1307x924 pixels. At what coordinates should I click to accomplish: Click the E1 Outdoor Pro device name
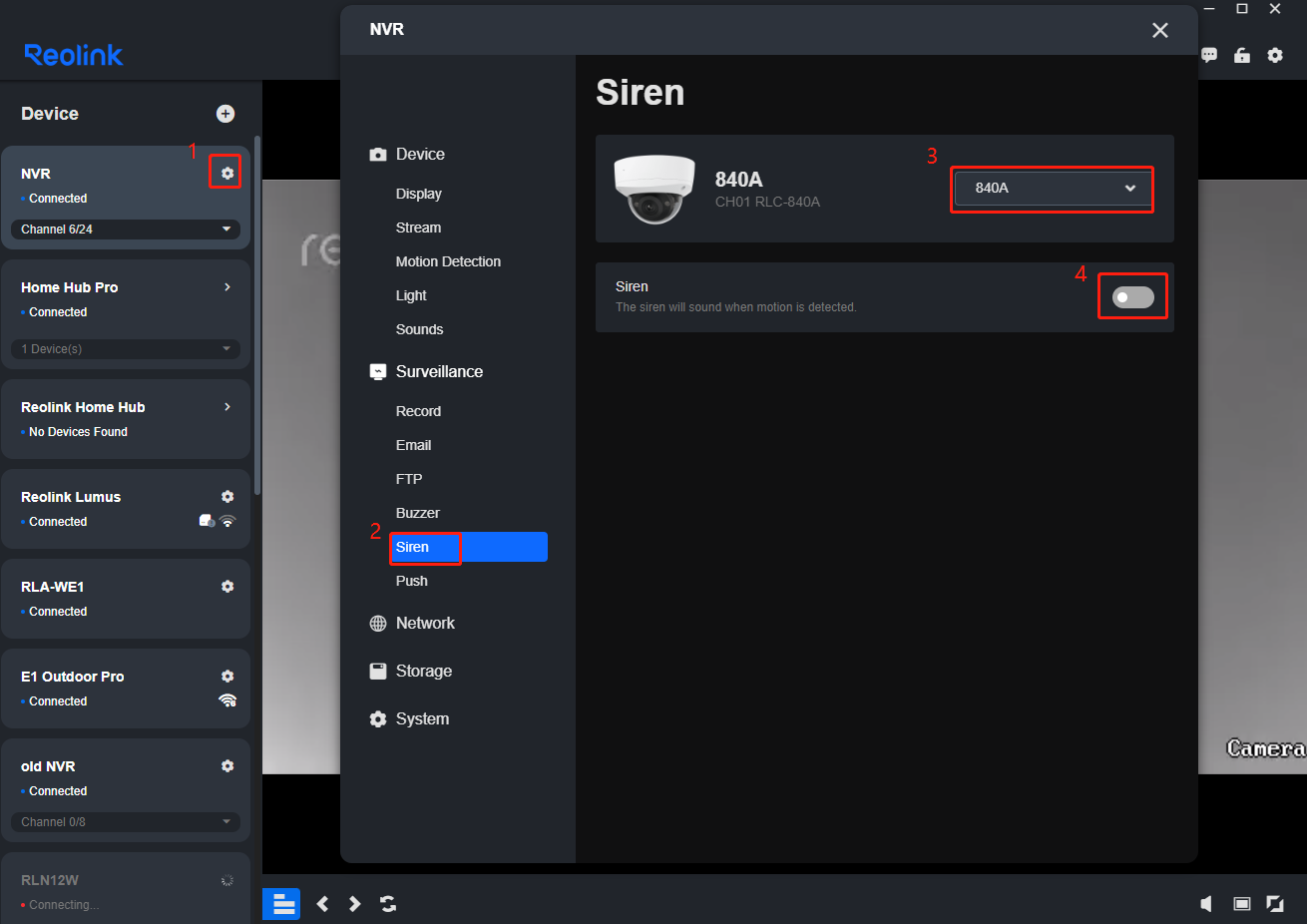[x=73, y=677]
